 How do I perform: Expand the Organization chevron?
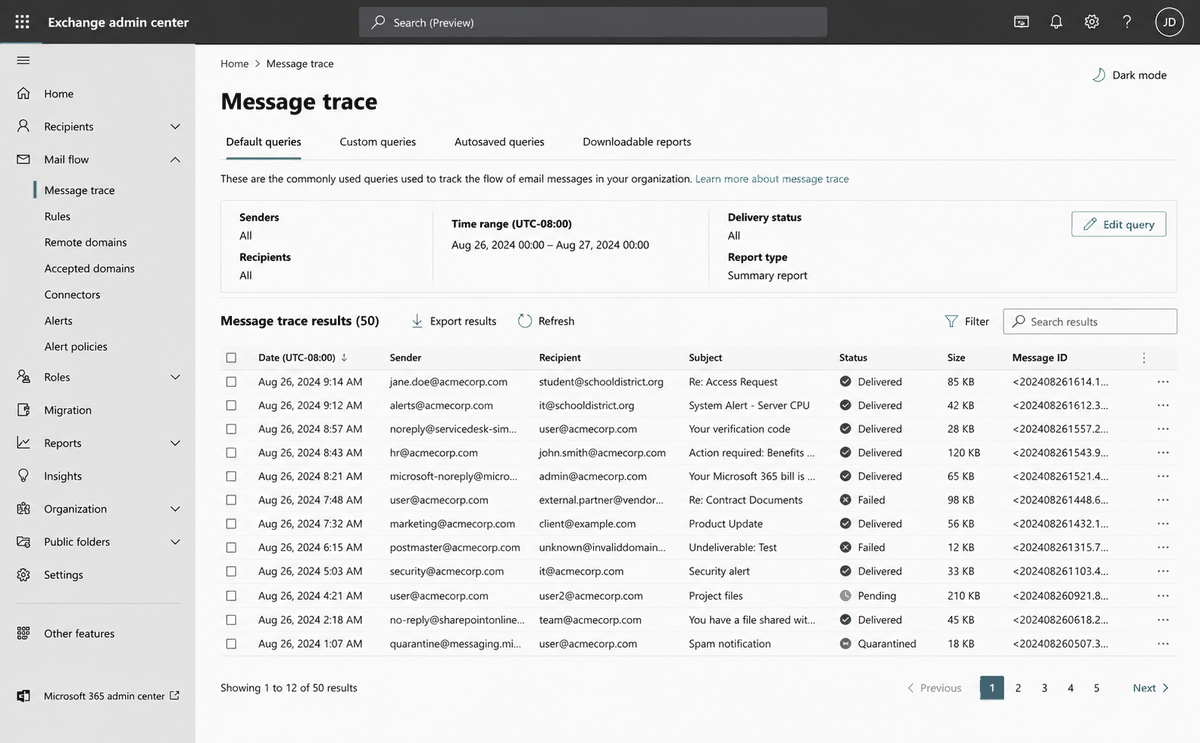point(175,509)
